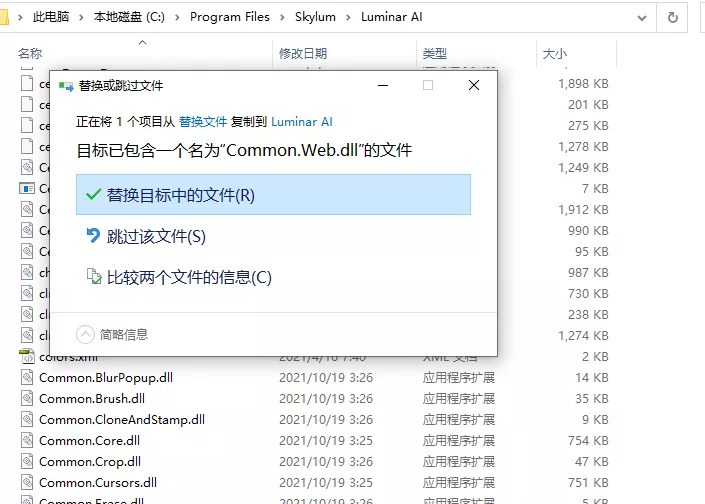
Task: Click dll icon in the 1,249 KB row
Action: coord(27,167)
